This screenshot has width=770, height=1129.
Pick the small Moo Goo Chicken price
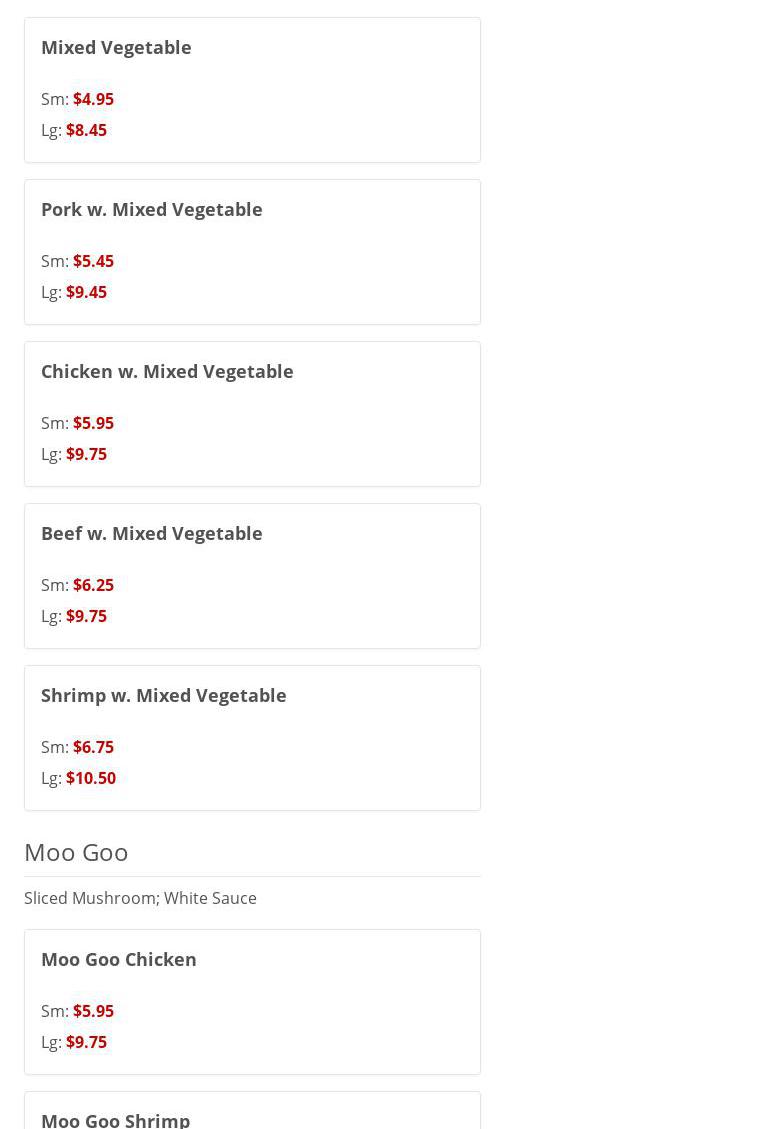(x=93, y=1011)
